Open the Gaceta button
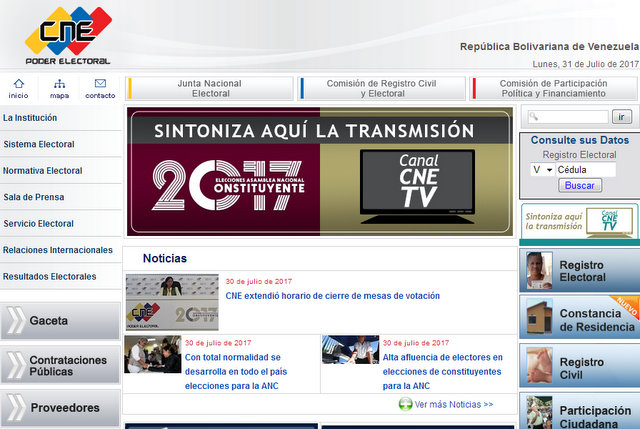Viewport: 640px width, 429px height. coord(60,321)
